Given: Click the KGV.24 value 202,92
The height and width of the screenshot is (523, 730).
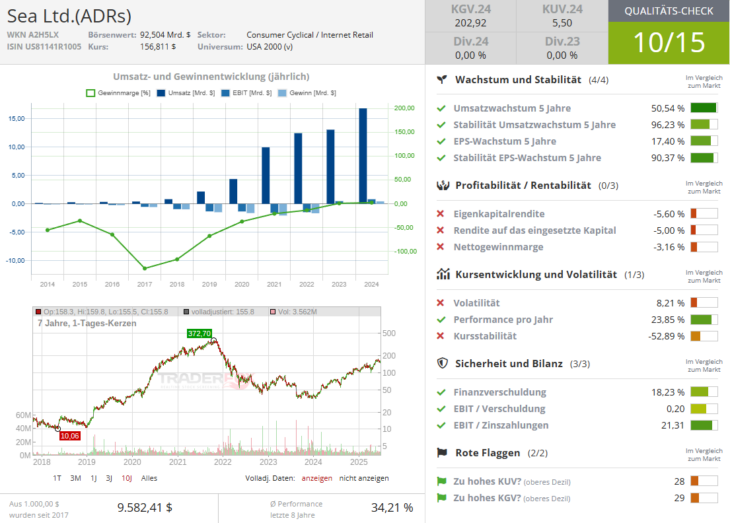Looking at the screenshot, I should pyautogui.click(x=470, y=23).
